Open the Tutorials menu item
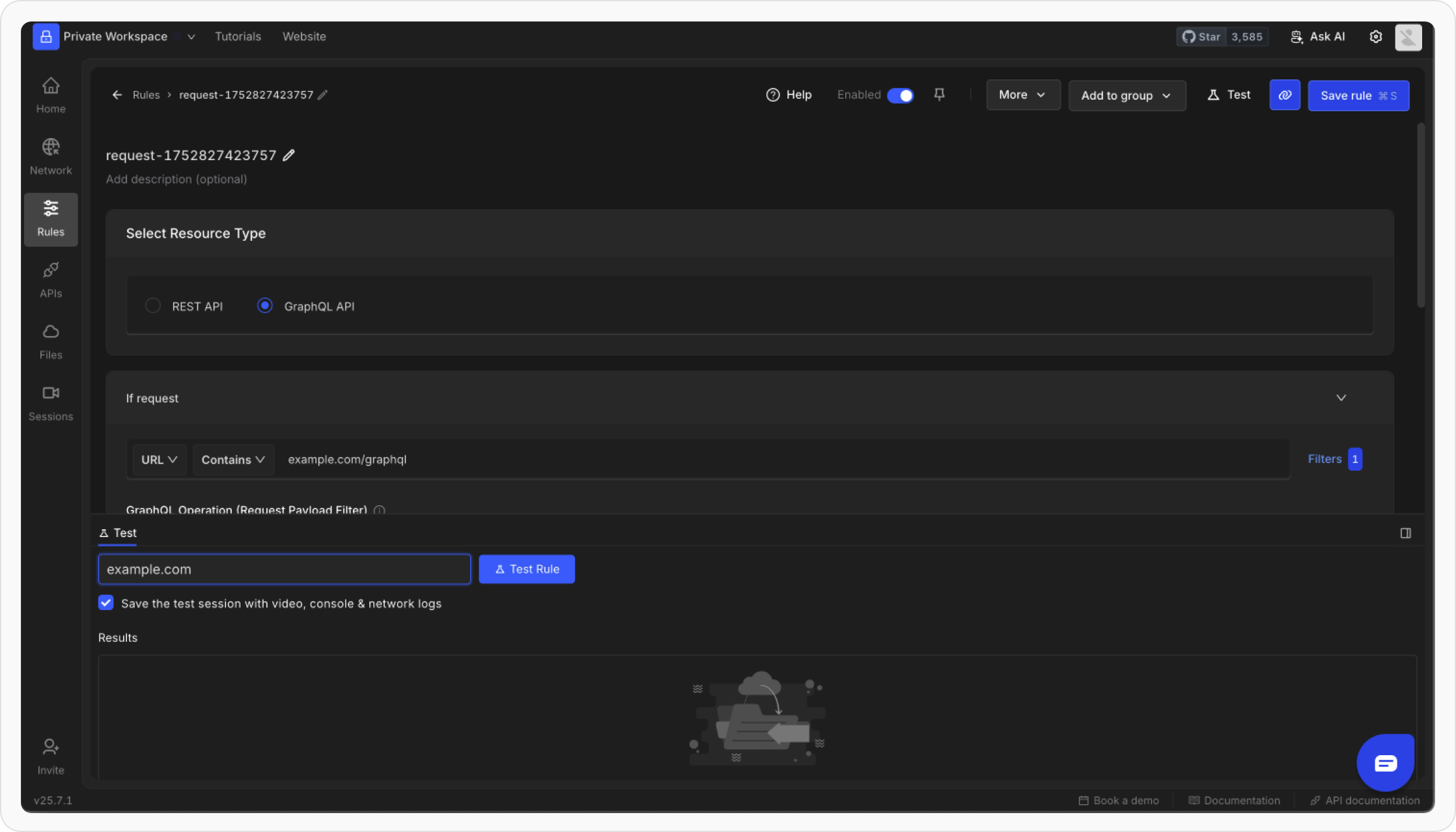This screenshot has height=832, width=1456. coord(238,36)
